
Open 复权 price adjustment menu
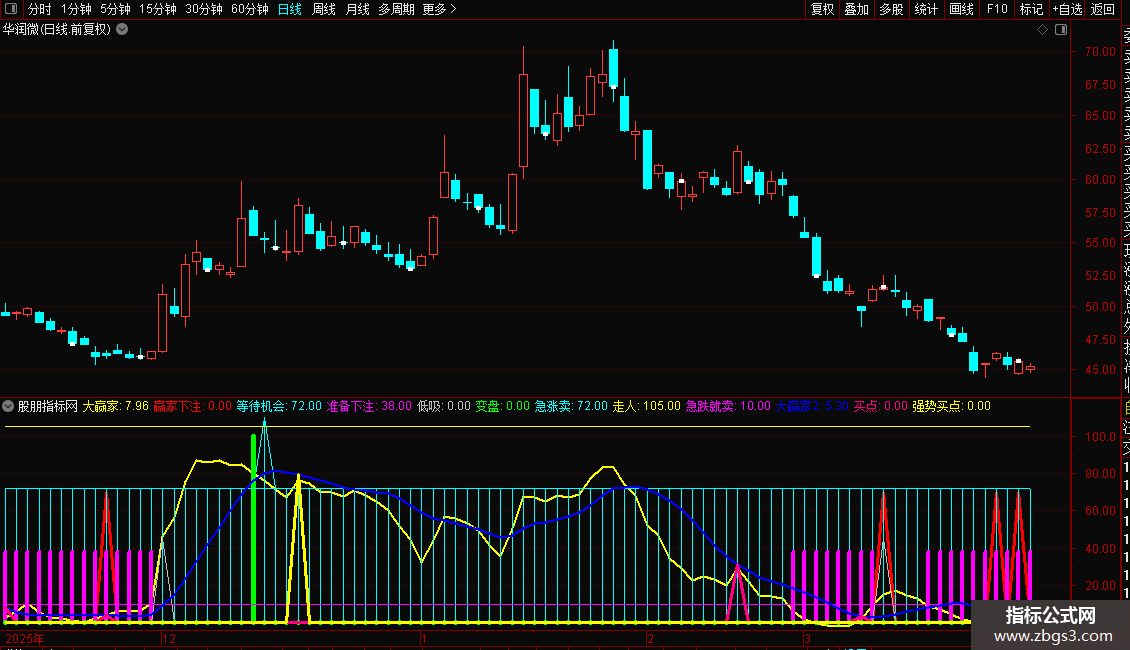(822, 9)
